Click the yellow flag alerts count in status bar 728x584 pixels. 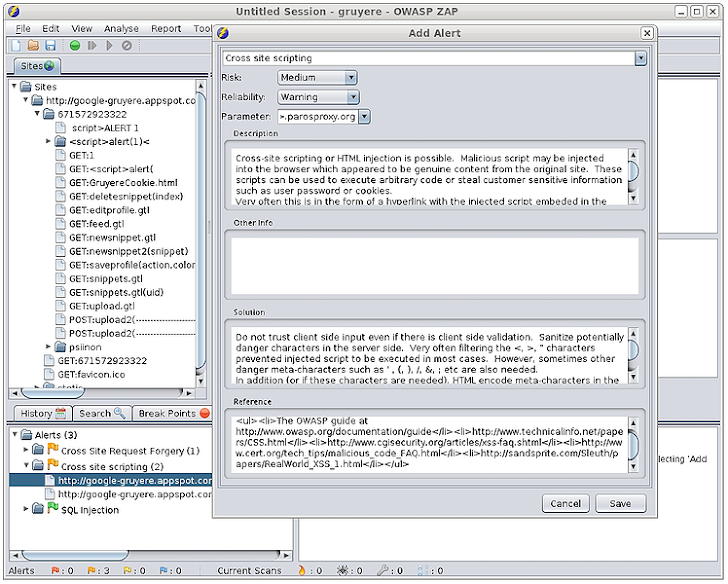coord(134,571)
